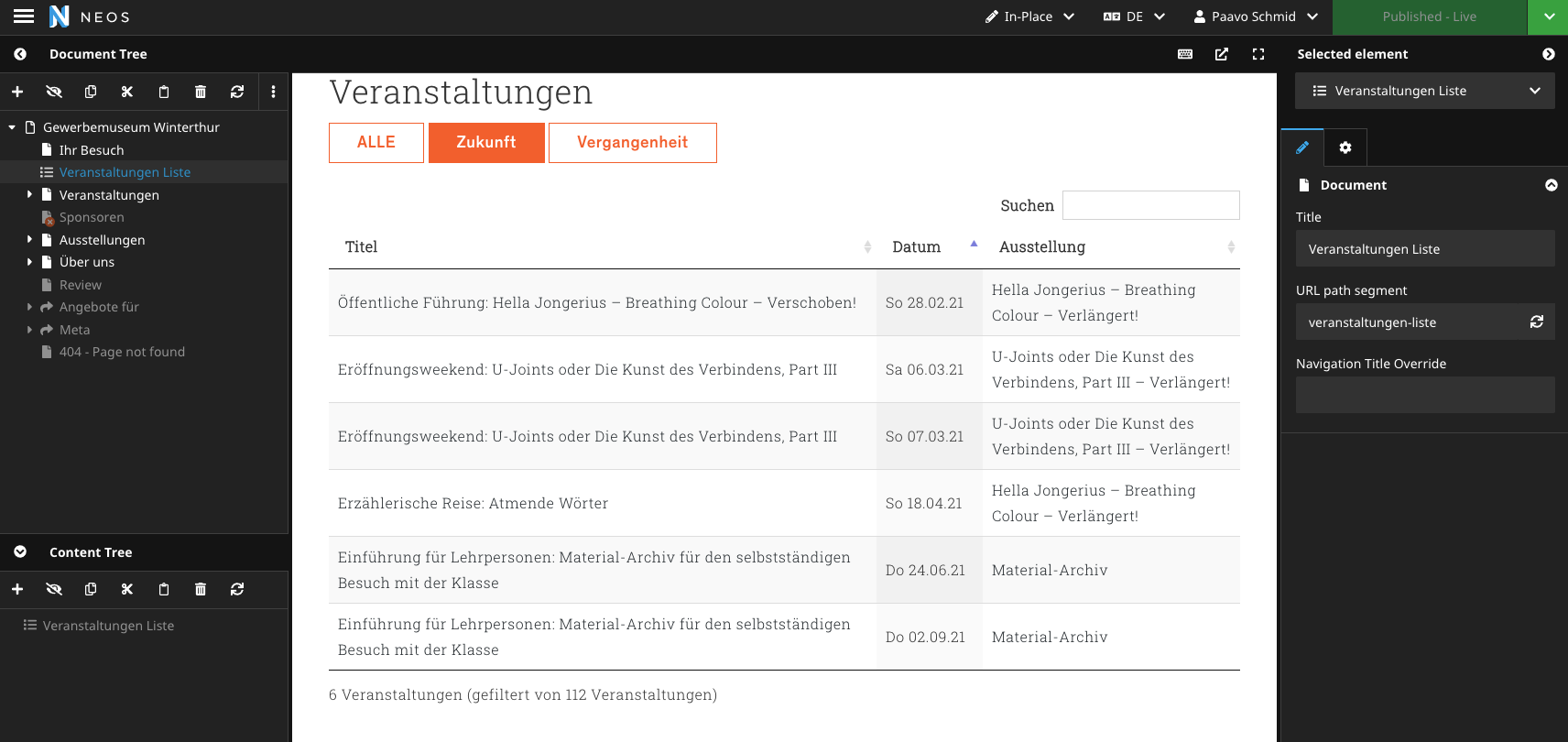This screenshot has height=742, width=1568.
Task: Switch to the pencil properties tab
Action: [1302, 147]
